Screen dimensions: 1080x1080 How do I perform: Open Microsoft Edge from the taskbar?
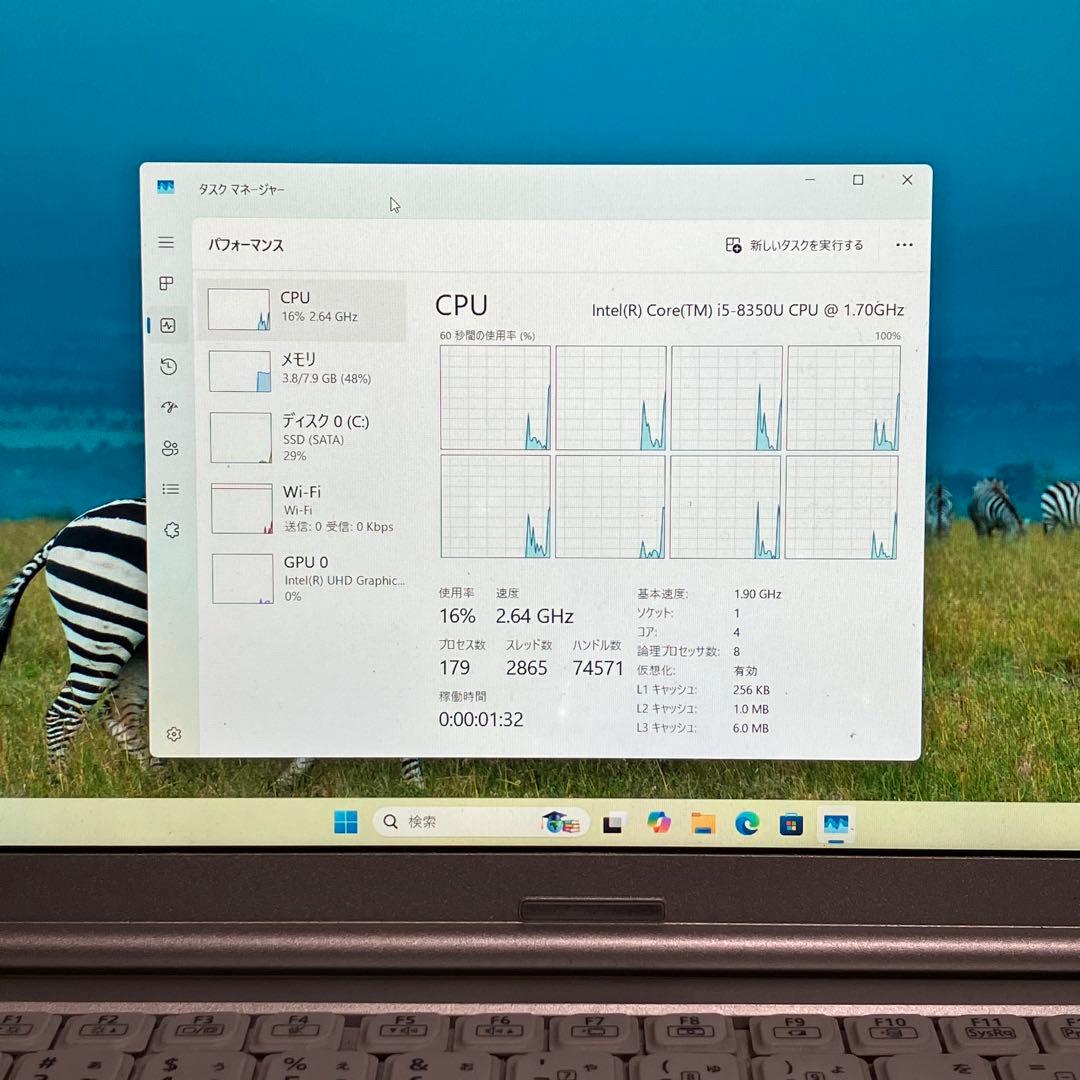click(747, 824)
